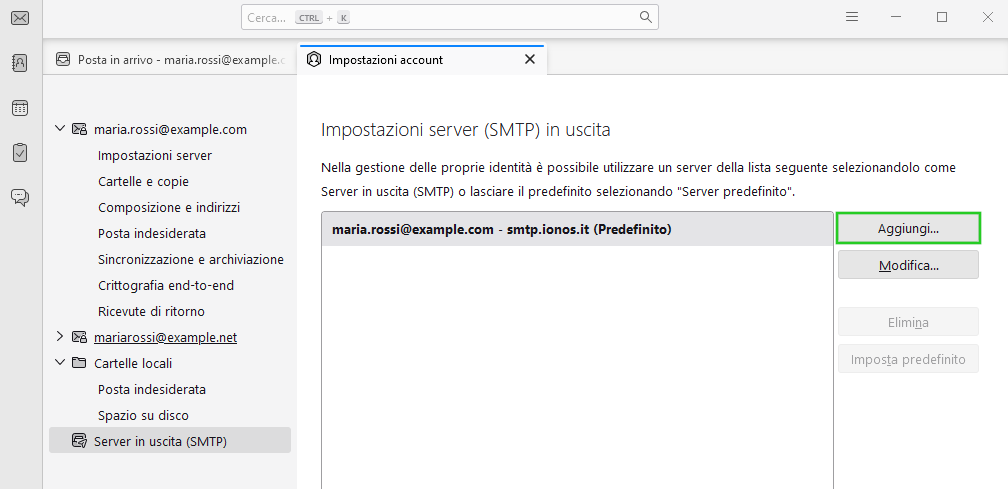Click the Aggiungi... button
Viewport: 1008px width, 489px height.
(x=908, y=229)
